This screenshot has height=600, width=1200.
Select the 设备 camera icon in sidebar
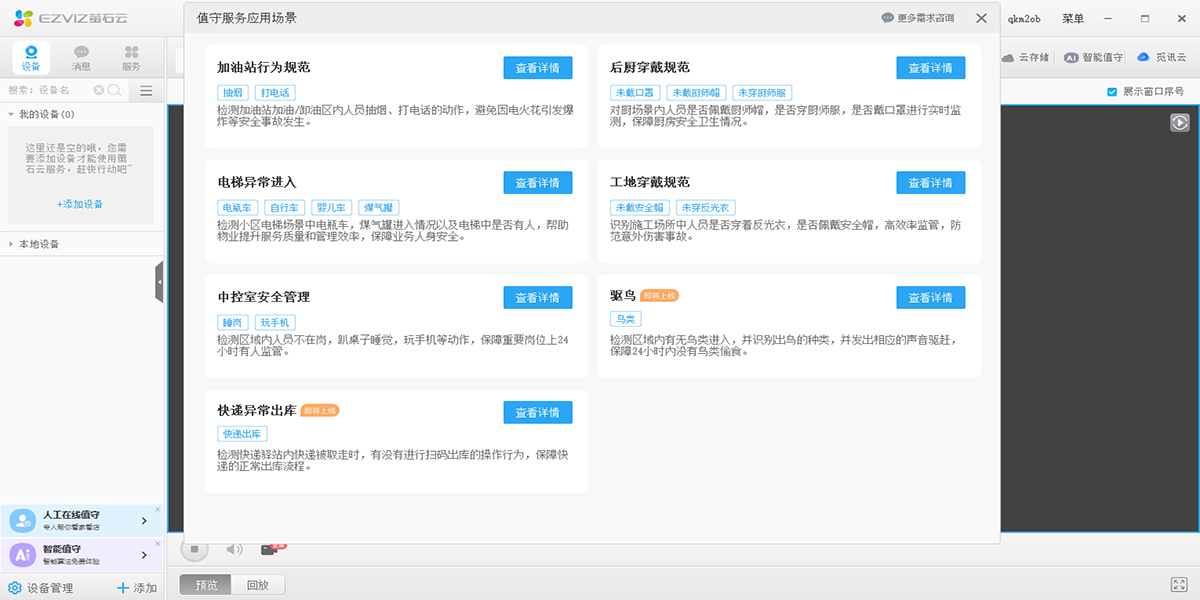(31, 52)
